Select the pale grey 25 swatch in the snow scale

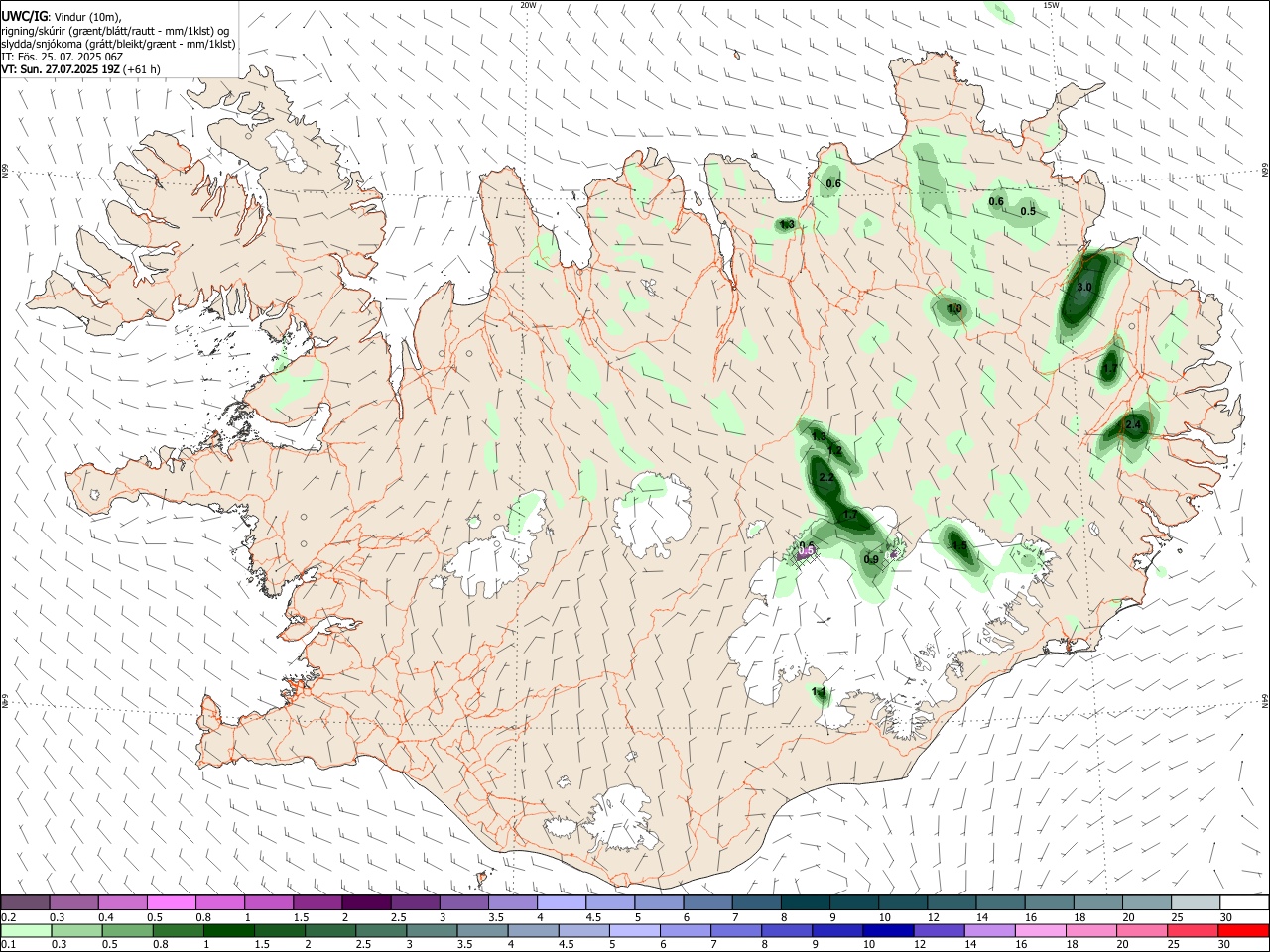(x=1194, y=903)
